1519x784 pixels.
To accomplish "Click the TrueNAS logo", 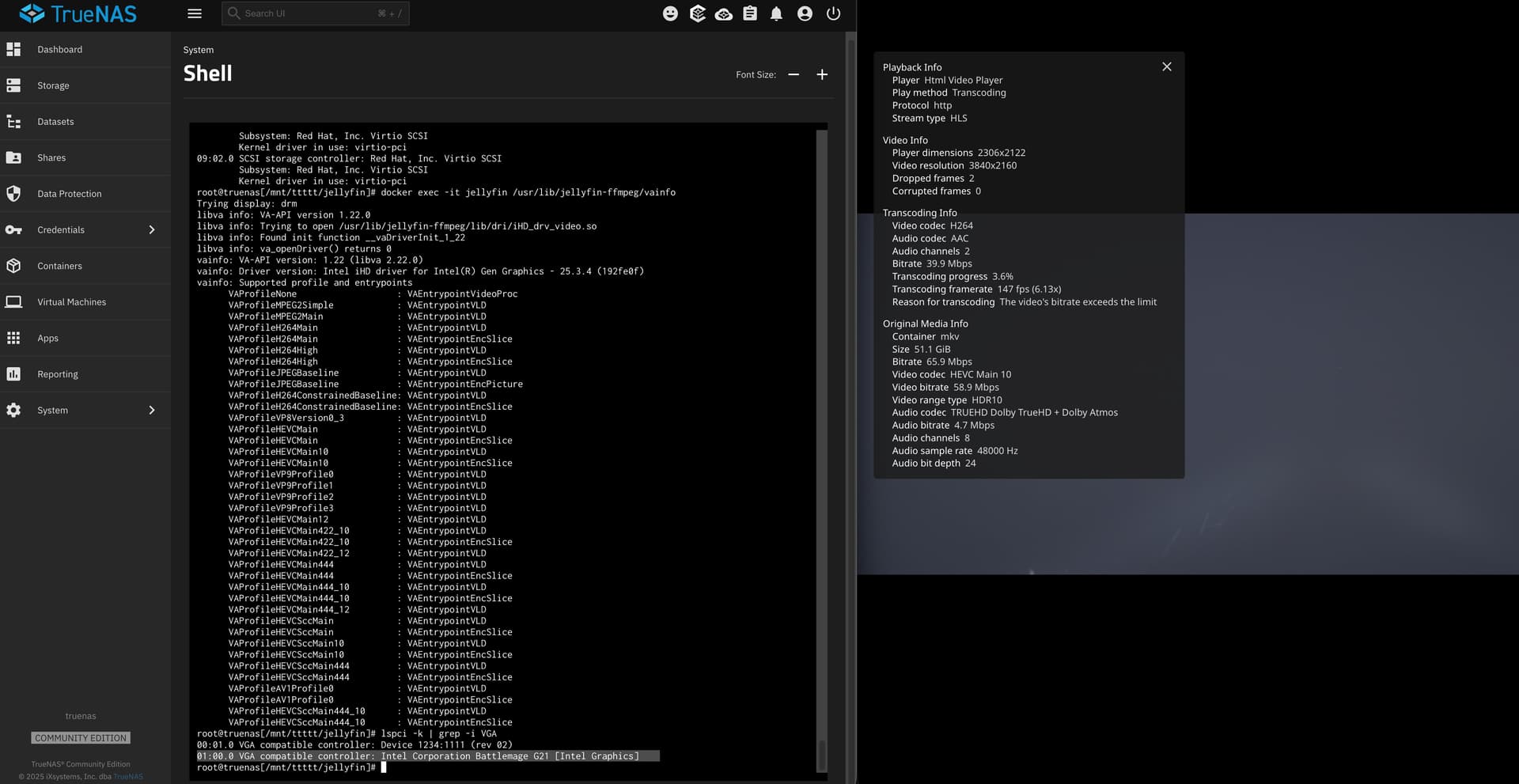I will pyautogui.click(x=78, y=13).
